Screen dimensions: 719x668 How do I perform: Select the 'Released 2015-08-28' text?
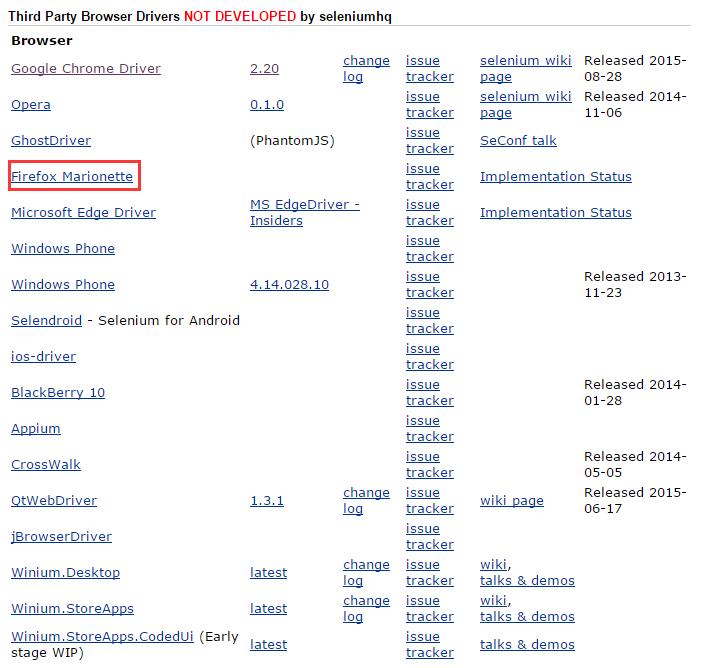[x=635, y=68]
